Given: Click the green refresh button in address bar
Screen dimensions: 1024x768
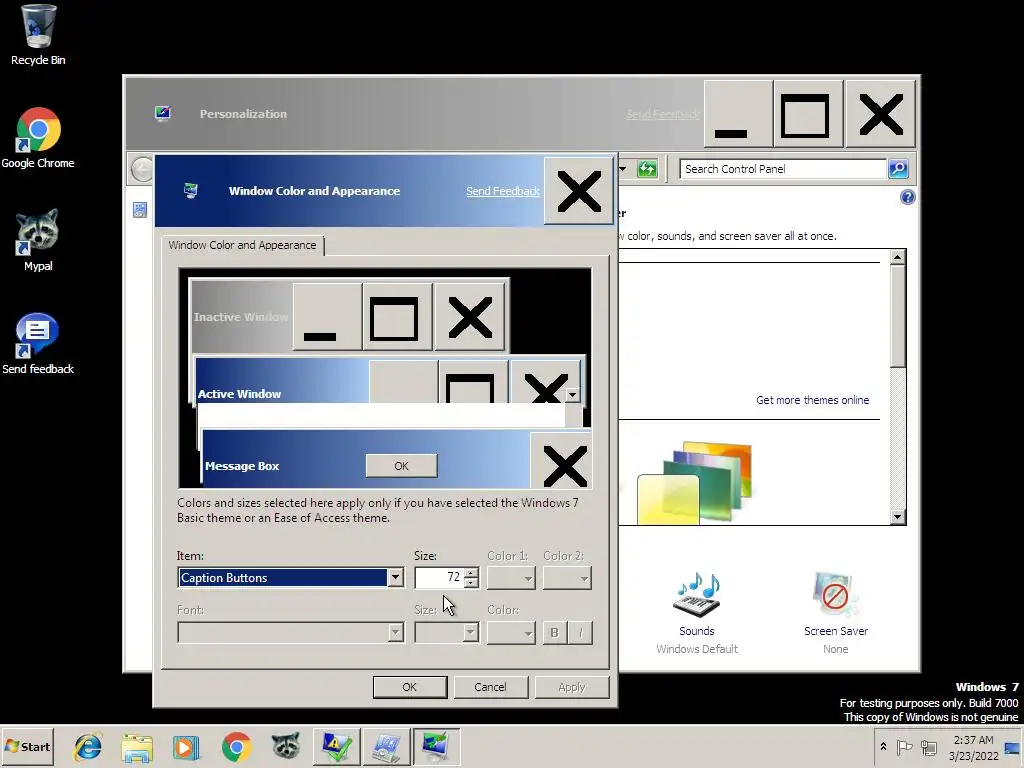Looking at the screenshot, I should coord(647,169).
